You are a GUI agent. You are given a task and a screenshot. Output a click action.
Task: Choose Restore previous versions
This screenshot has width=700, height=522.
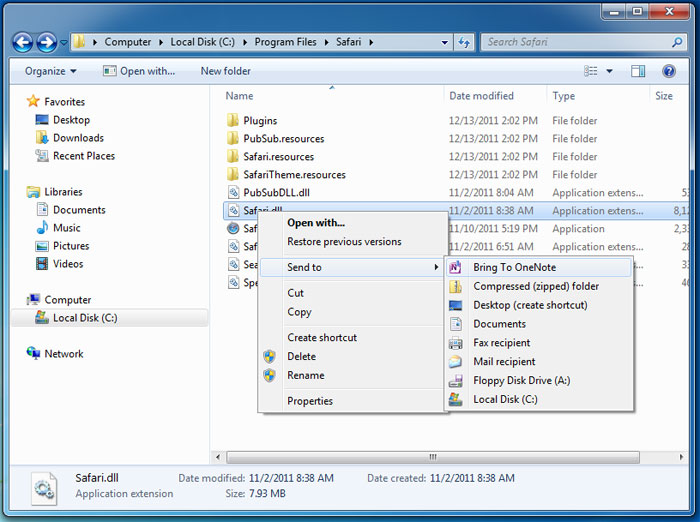pyautogui.click(x=344, y=242)
